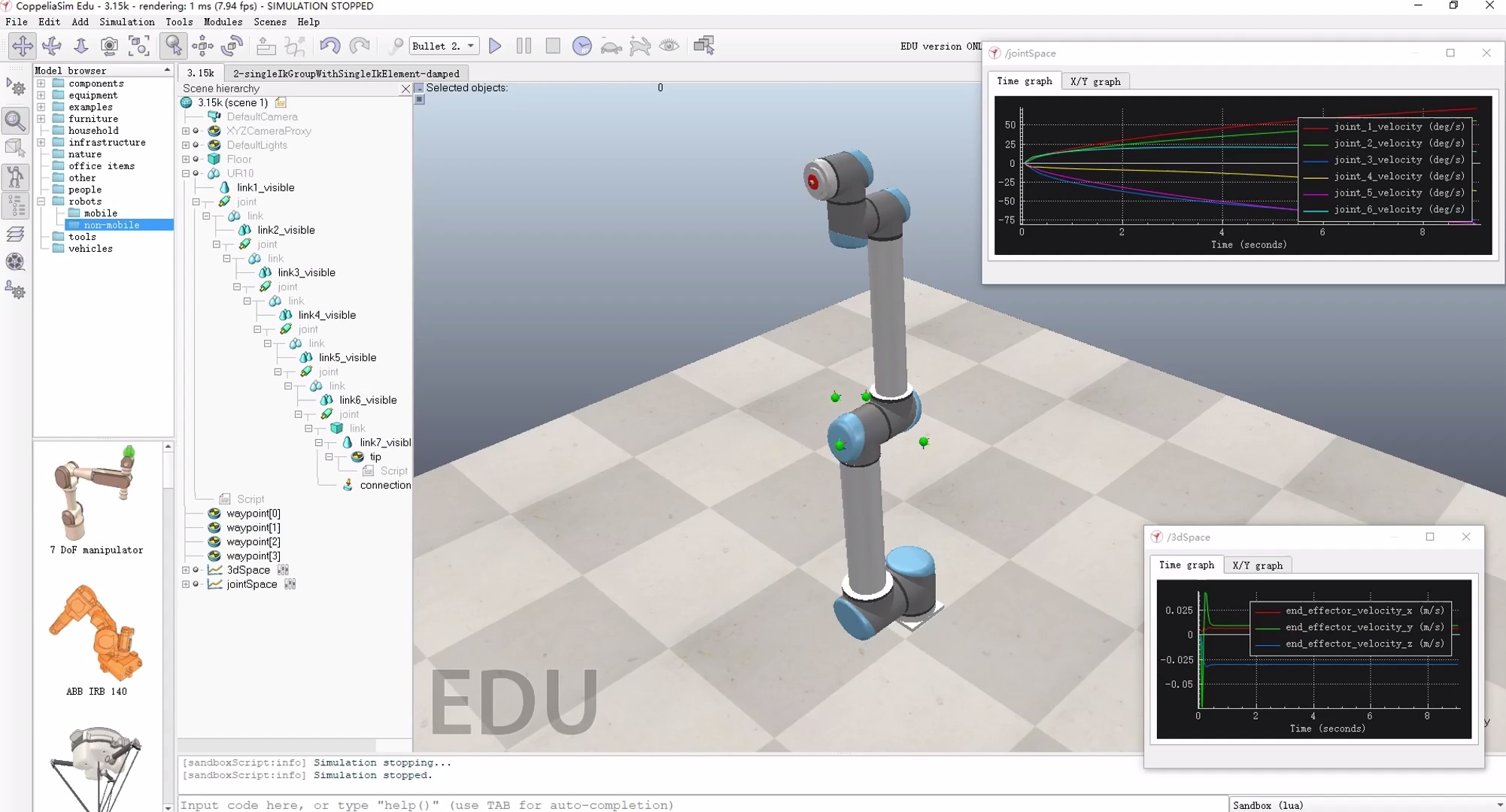Expand the furniture folder in model browser
Image resolution: width=1506 pixels, height=812 pixels.
click(x=41, y=119)
